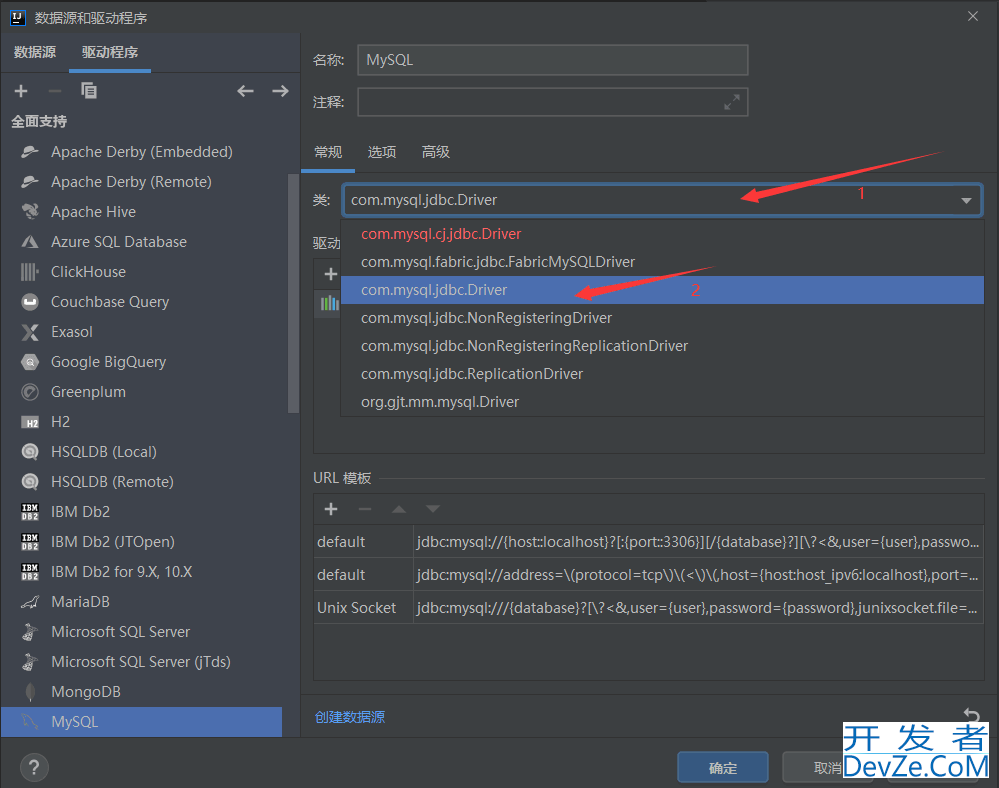Image resolution: width=999 pixels, height=788 pixels.
Task: Choose com.mysql.jdbc.NonRegisteringReplicationDriver option
Action: tap(663, 346)
